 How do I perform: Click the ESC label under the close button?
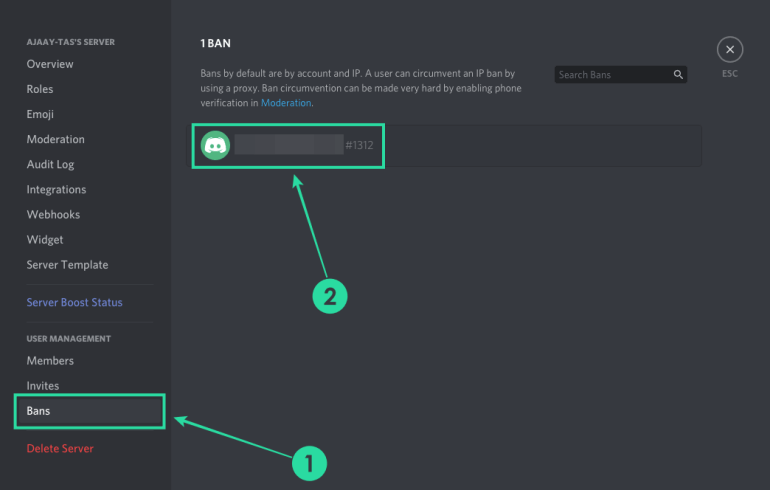tap(730, 74)
